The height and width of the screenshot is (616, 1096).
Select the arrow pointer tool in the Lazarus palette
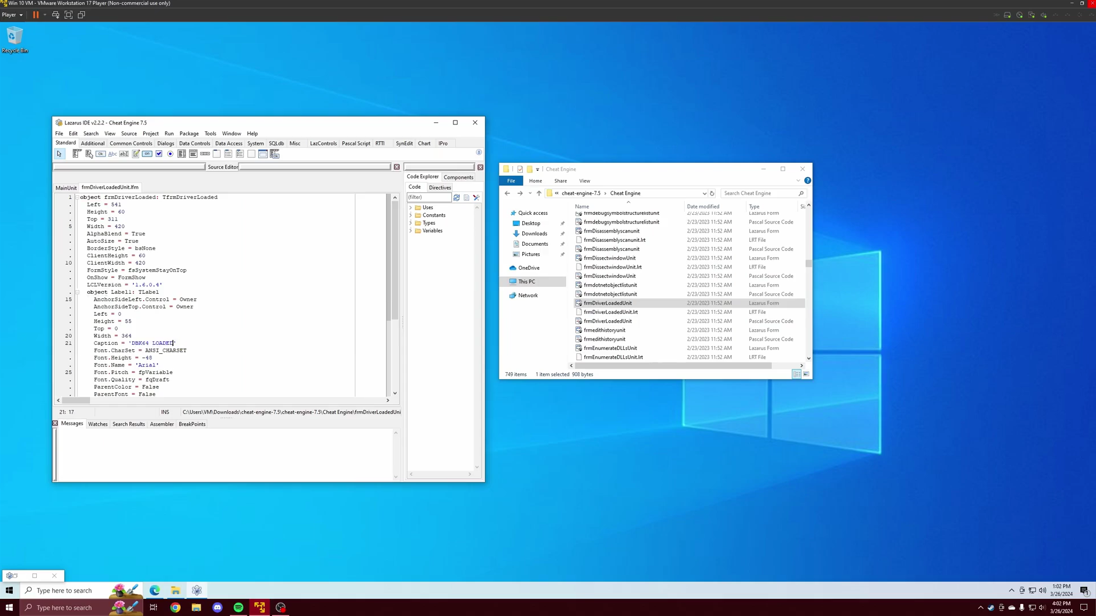click(59, 154)
